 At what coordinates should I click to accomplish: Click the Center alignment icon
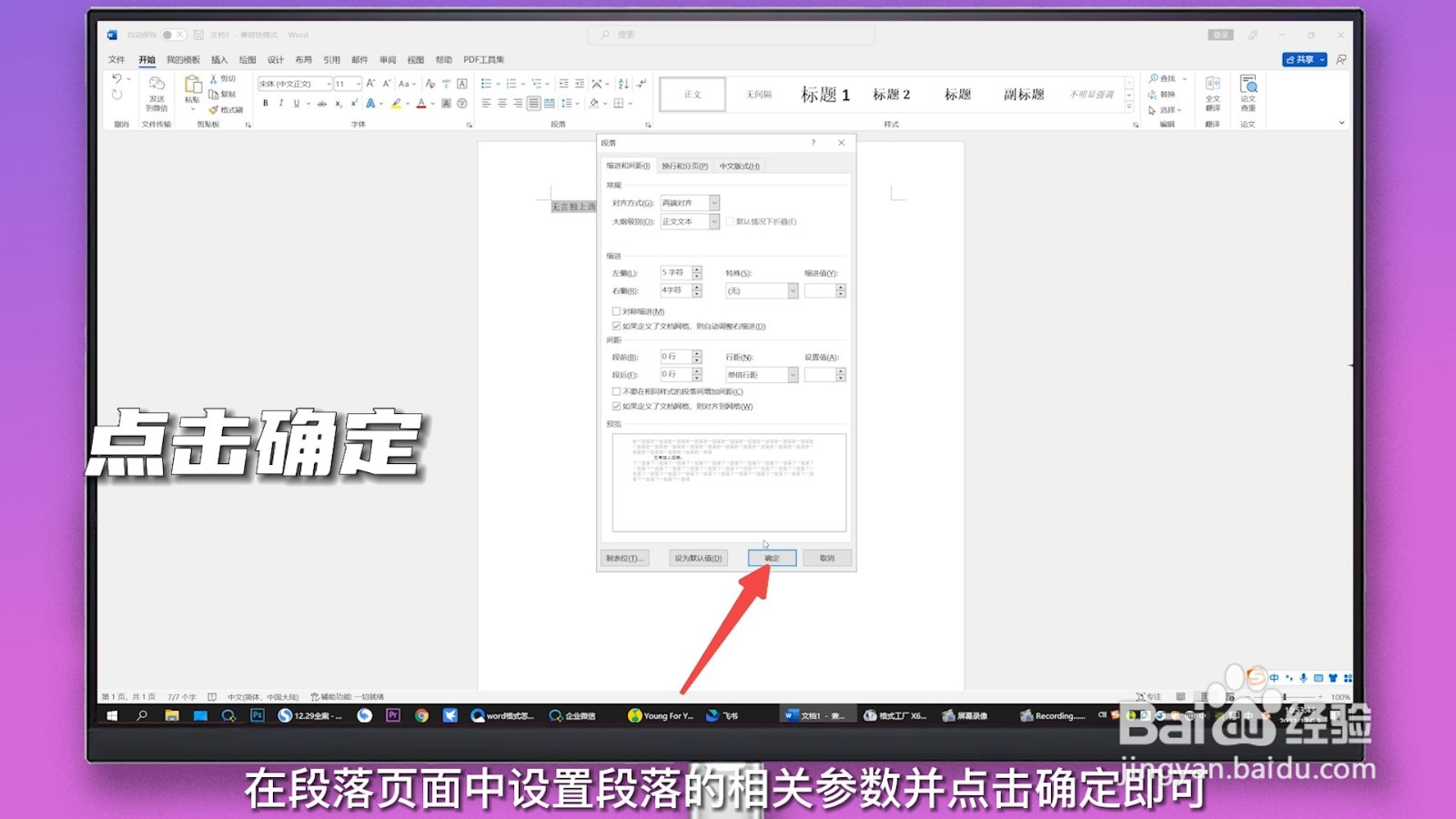click(x=501, y=104)
